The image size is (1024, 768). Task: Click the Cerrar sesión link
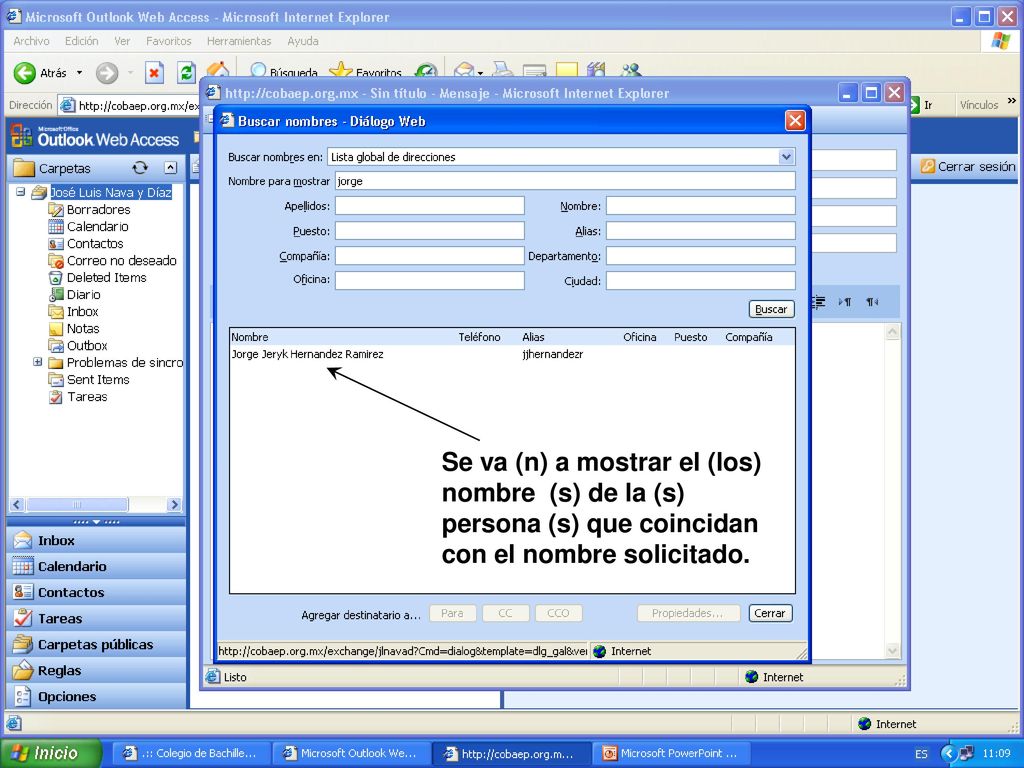click(968, 167)
